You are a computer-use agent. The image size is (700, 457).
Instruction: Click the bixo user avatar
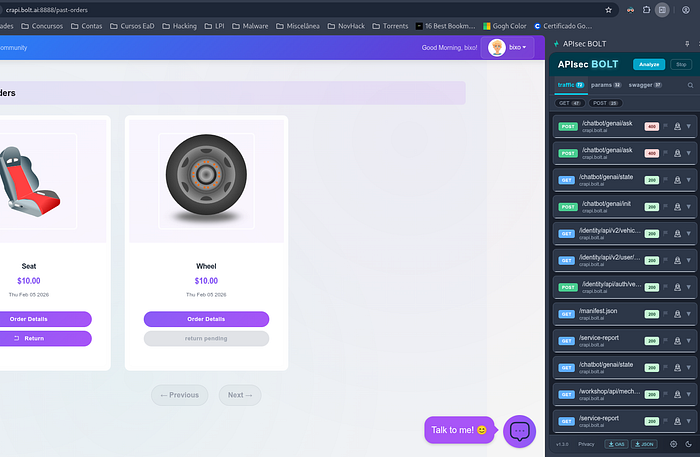(496, 47)
